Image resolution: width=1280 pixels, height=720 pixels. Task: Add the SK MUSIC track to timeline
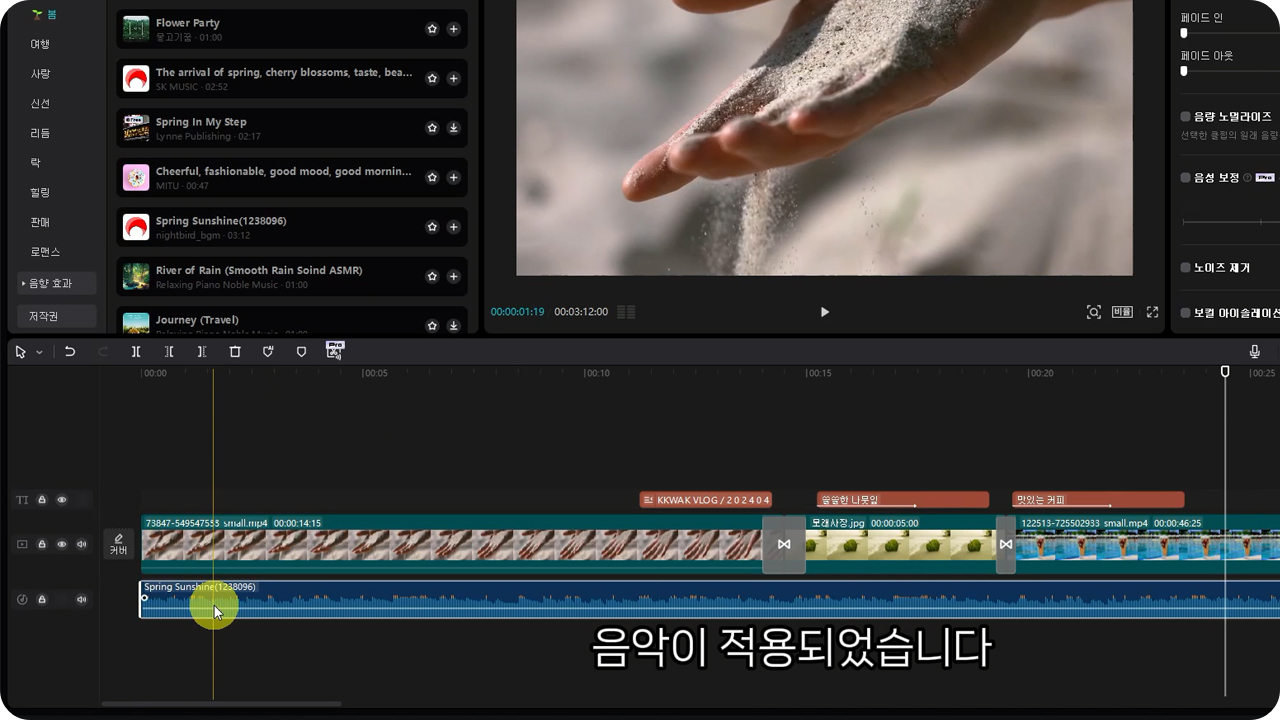[x=453, y=78]
